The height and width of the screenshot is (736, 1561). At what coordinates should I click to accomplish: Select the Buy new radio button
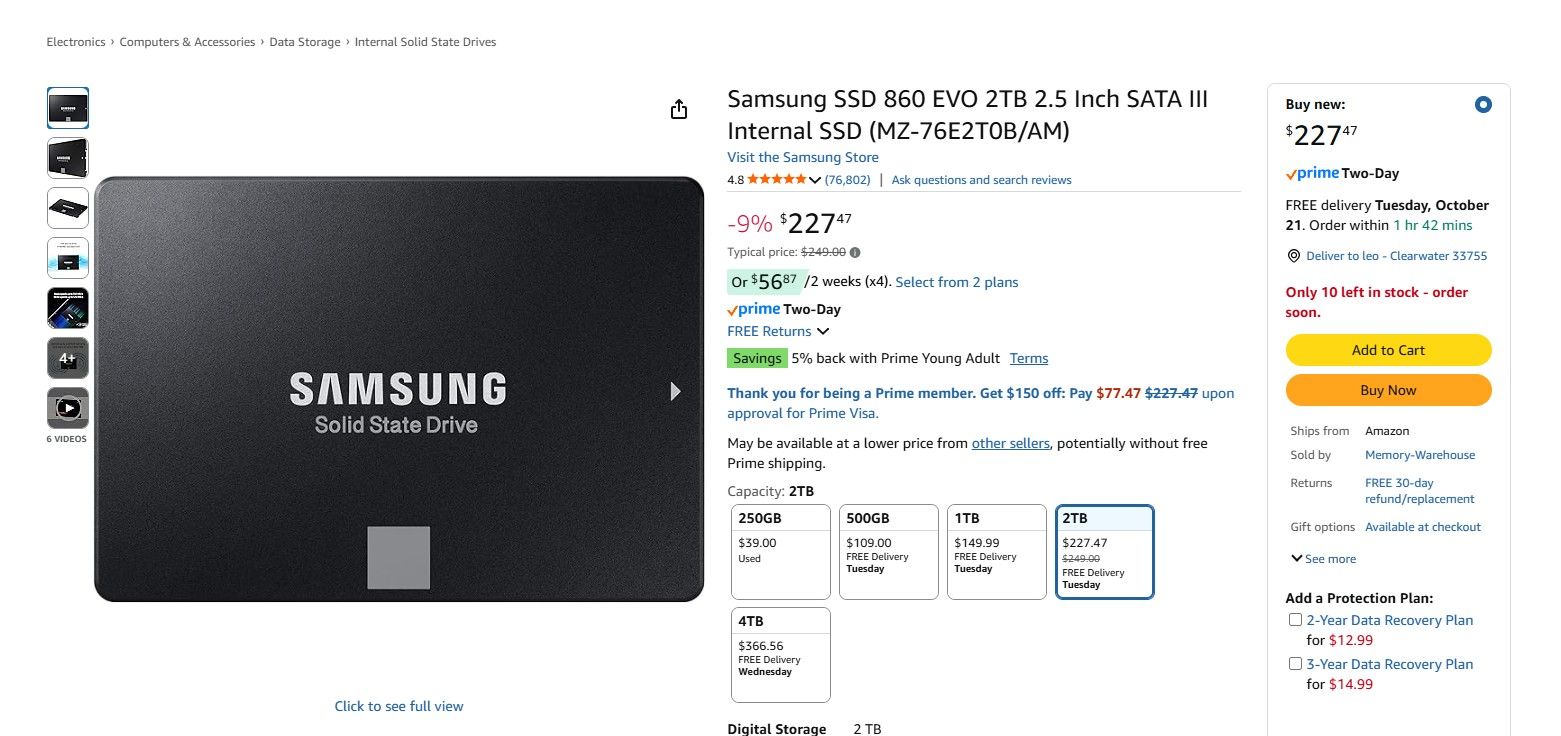coord(1483,104)
